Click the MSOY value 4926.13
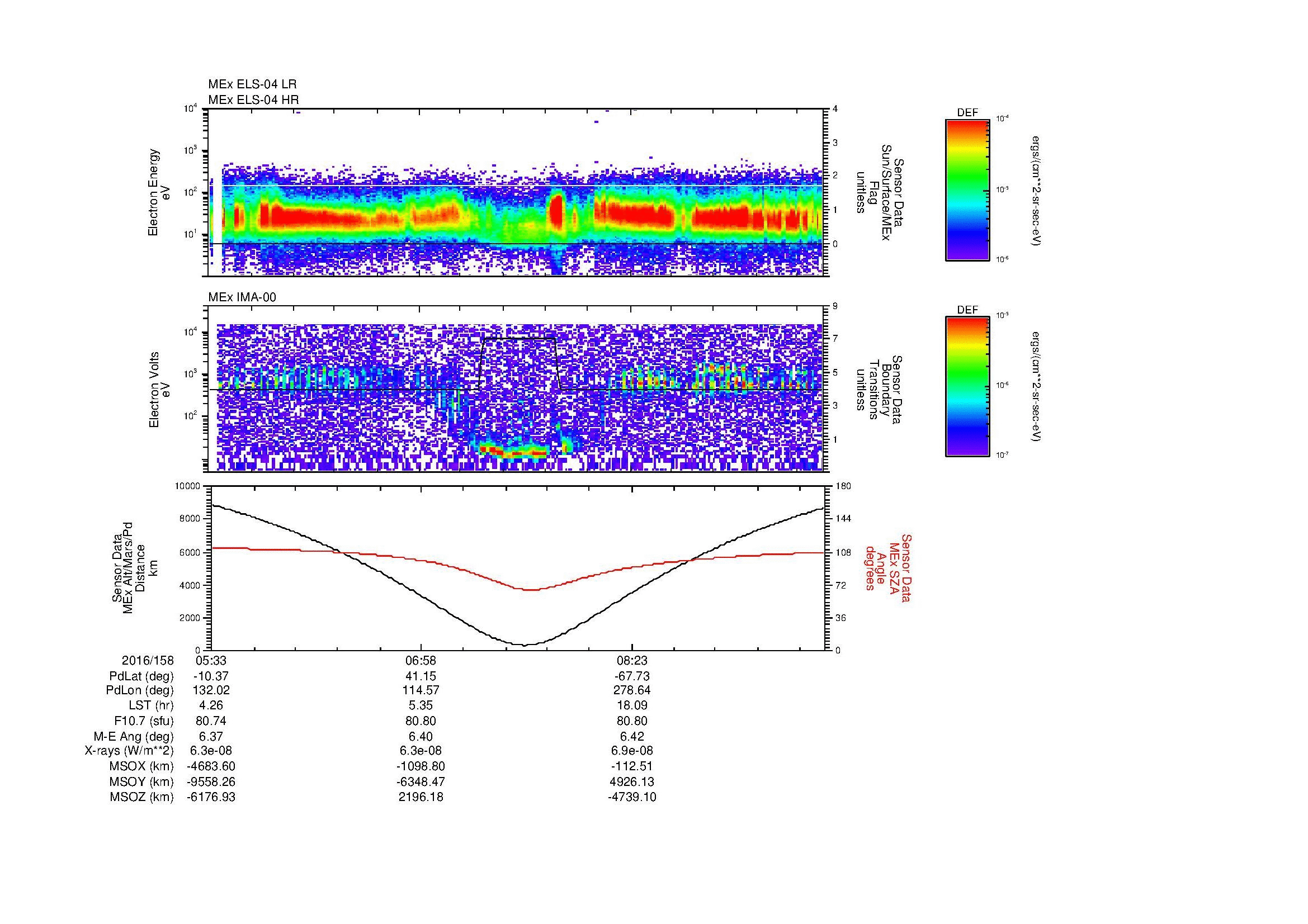 click(x=632, y=781)
